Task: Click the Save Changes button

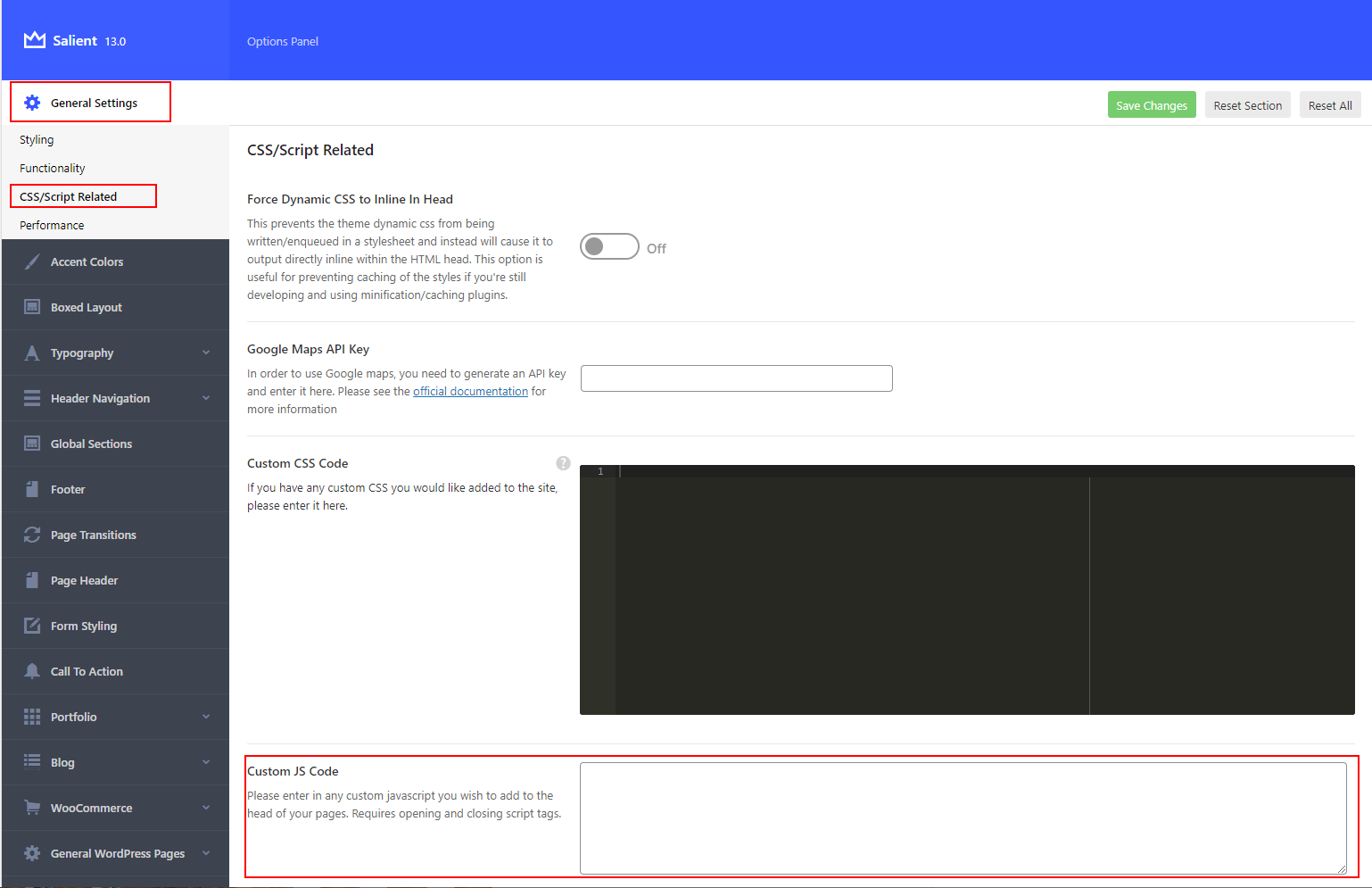Action: (x=1151, y=104)
